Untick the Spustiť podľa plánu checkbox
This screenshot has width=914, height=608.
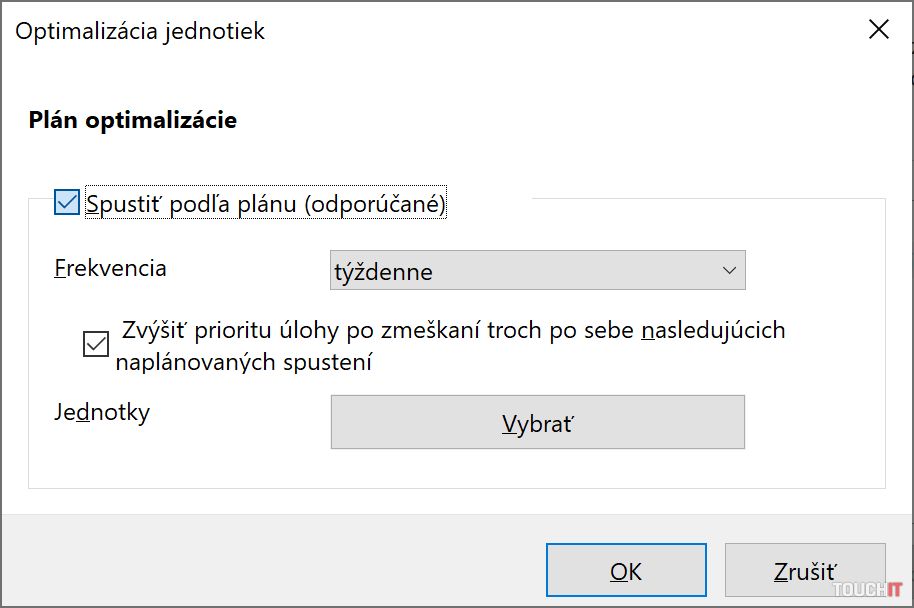[68, 203]
